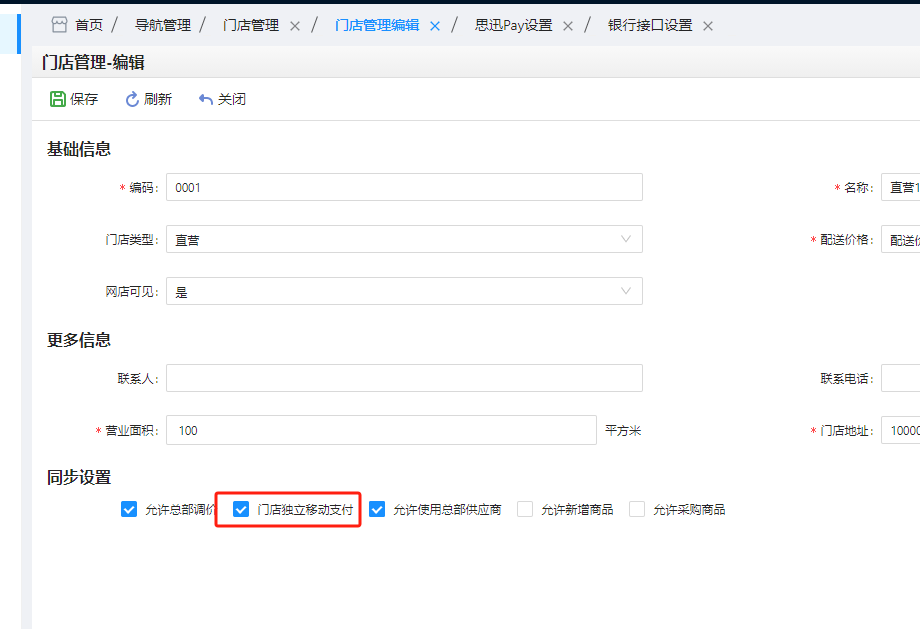Click the 刷新 button label
920x629 pixels.
tap(158, 99)
